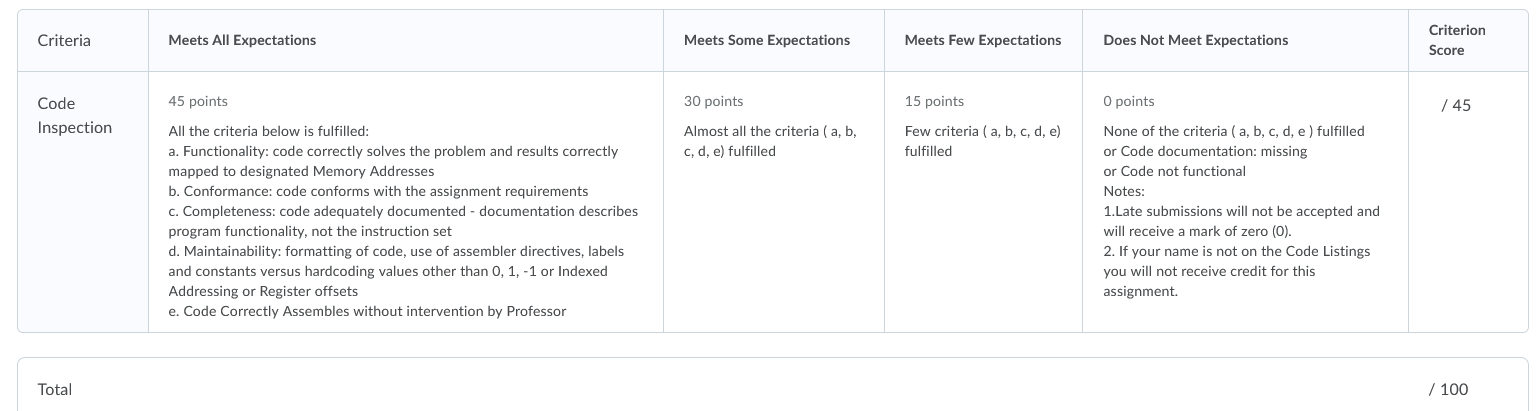Click the Total row label
The height and width of the screenshot is (411, 1536).
[55, 389]
